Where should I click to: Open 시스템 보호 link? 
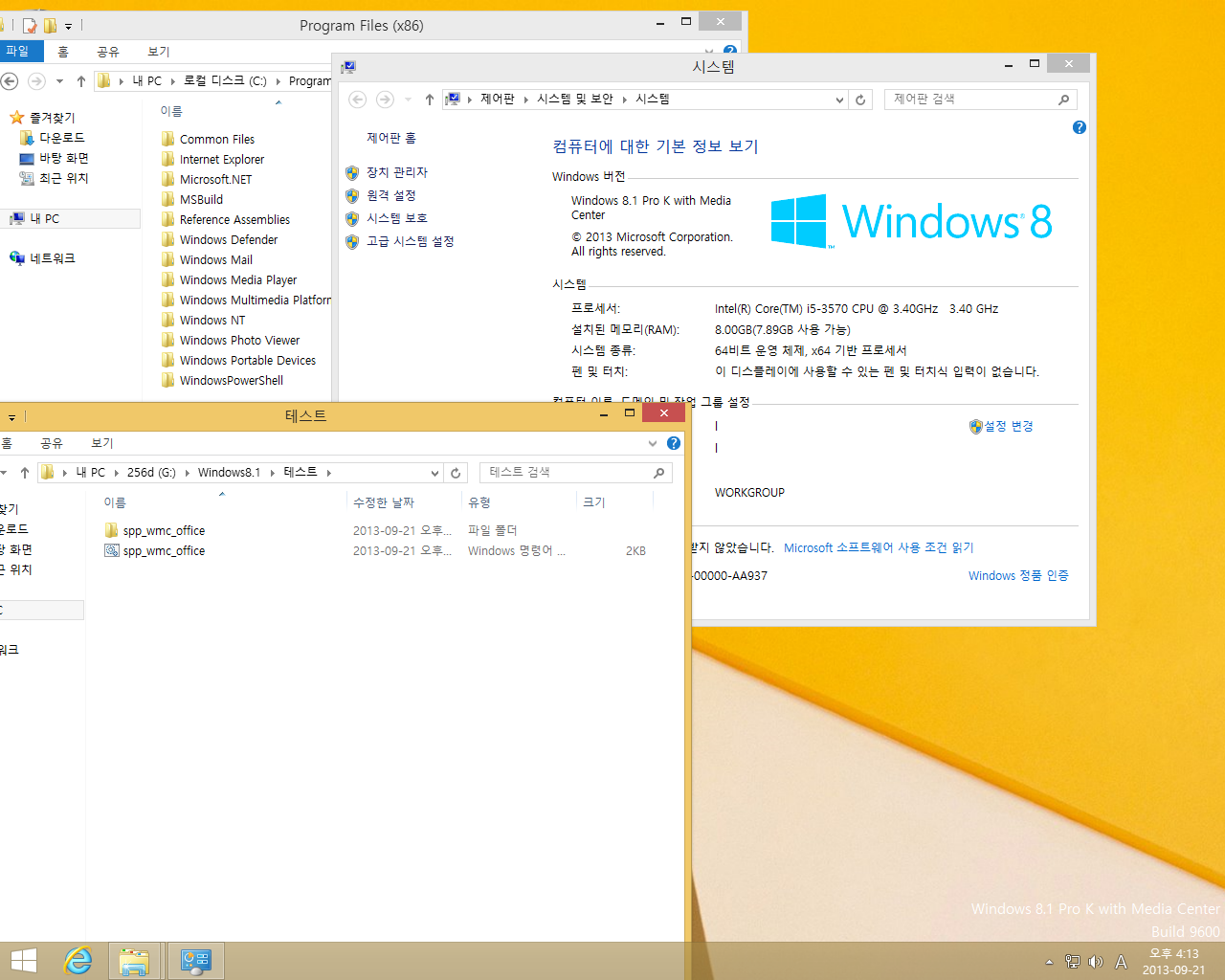pyautogui.click(x=396, y=218)
